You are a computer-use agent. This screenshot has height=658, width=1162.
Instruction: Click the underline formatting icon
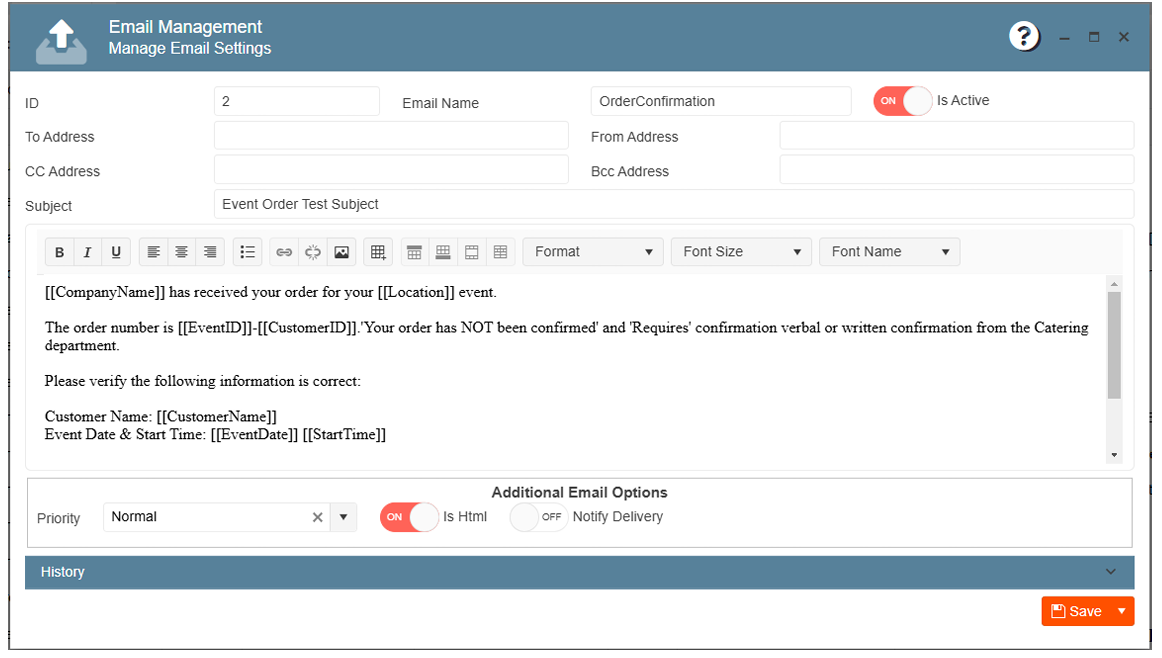[116, 253]
